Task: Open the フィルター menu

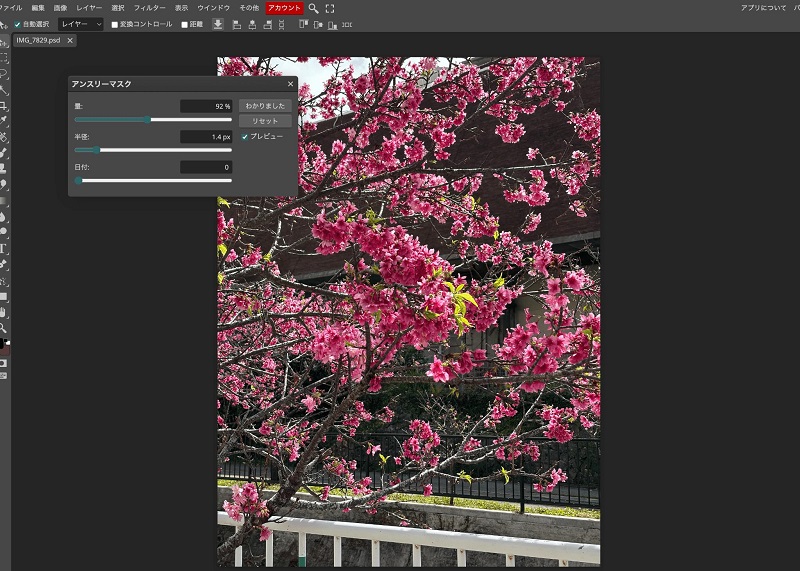Action: [x=149, y=8]
